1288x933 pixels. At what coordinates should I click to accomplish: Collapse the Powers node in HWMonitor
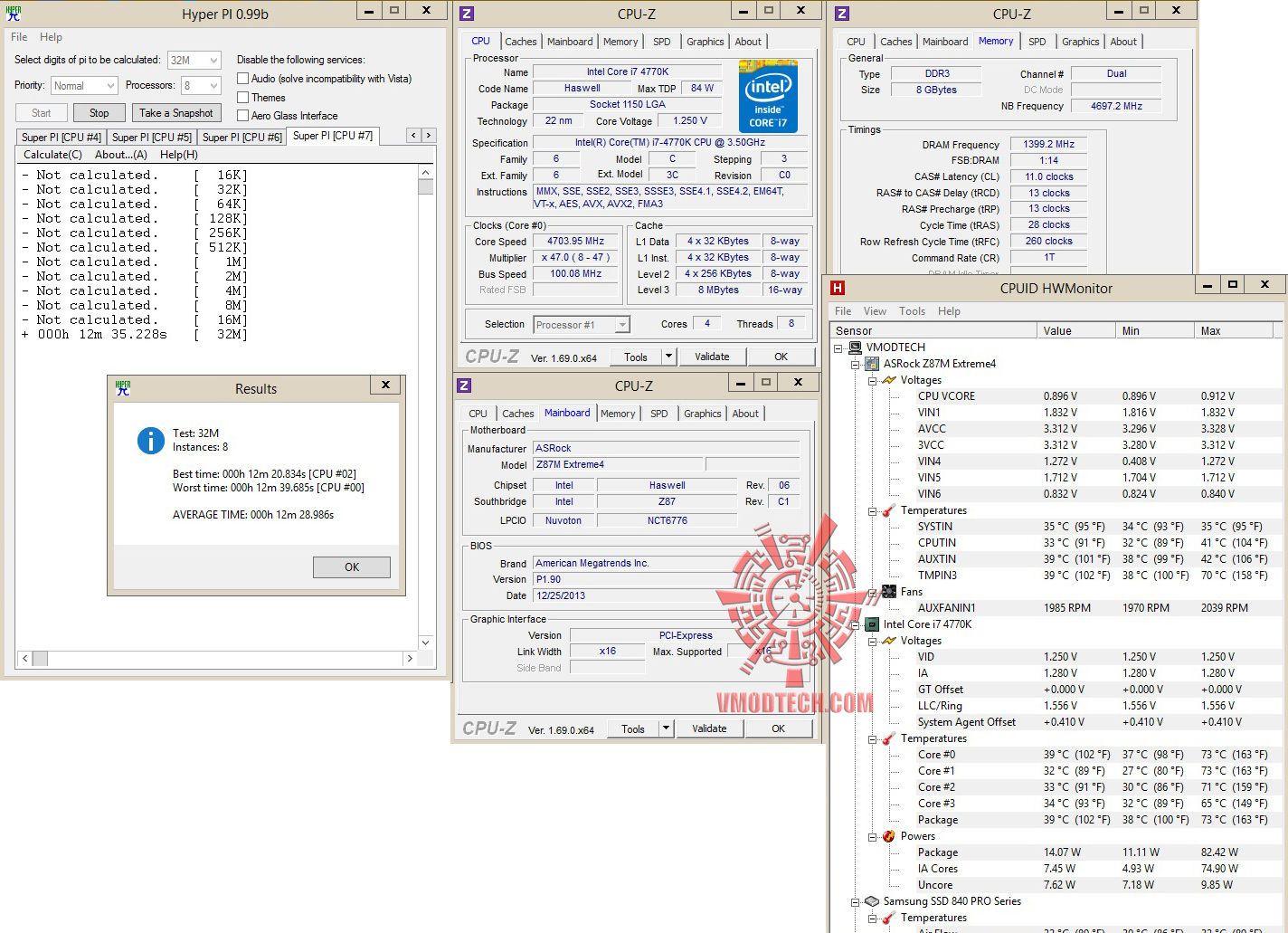pyautogui.click(x=872, y=836)
